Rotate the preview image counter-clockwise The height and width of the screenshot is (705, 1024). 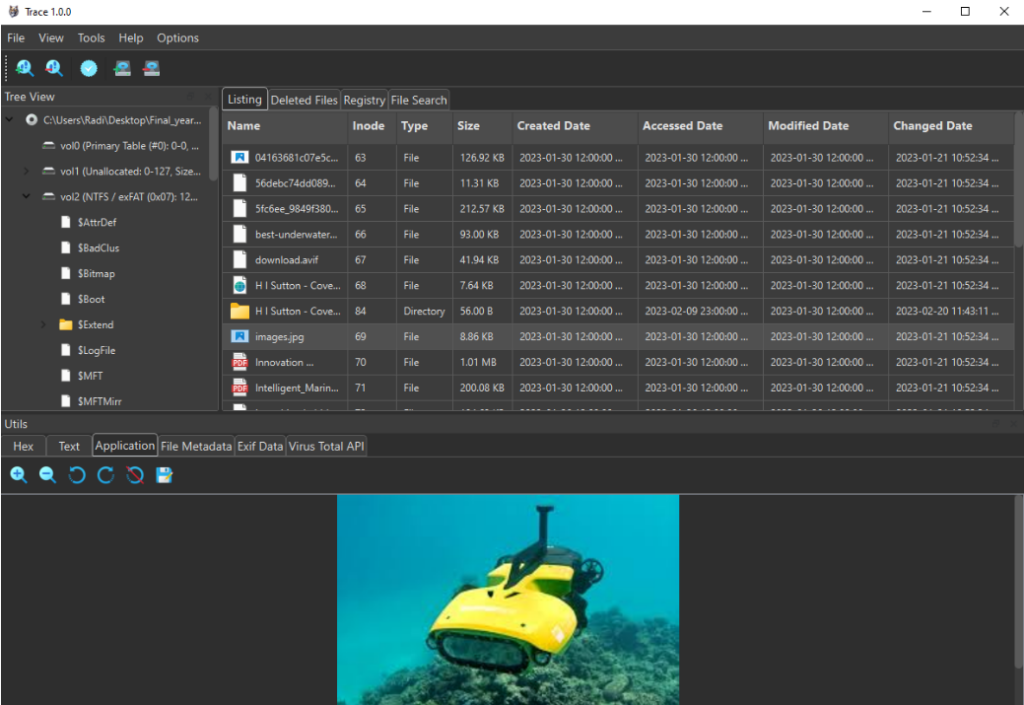76,475
